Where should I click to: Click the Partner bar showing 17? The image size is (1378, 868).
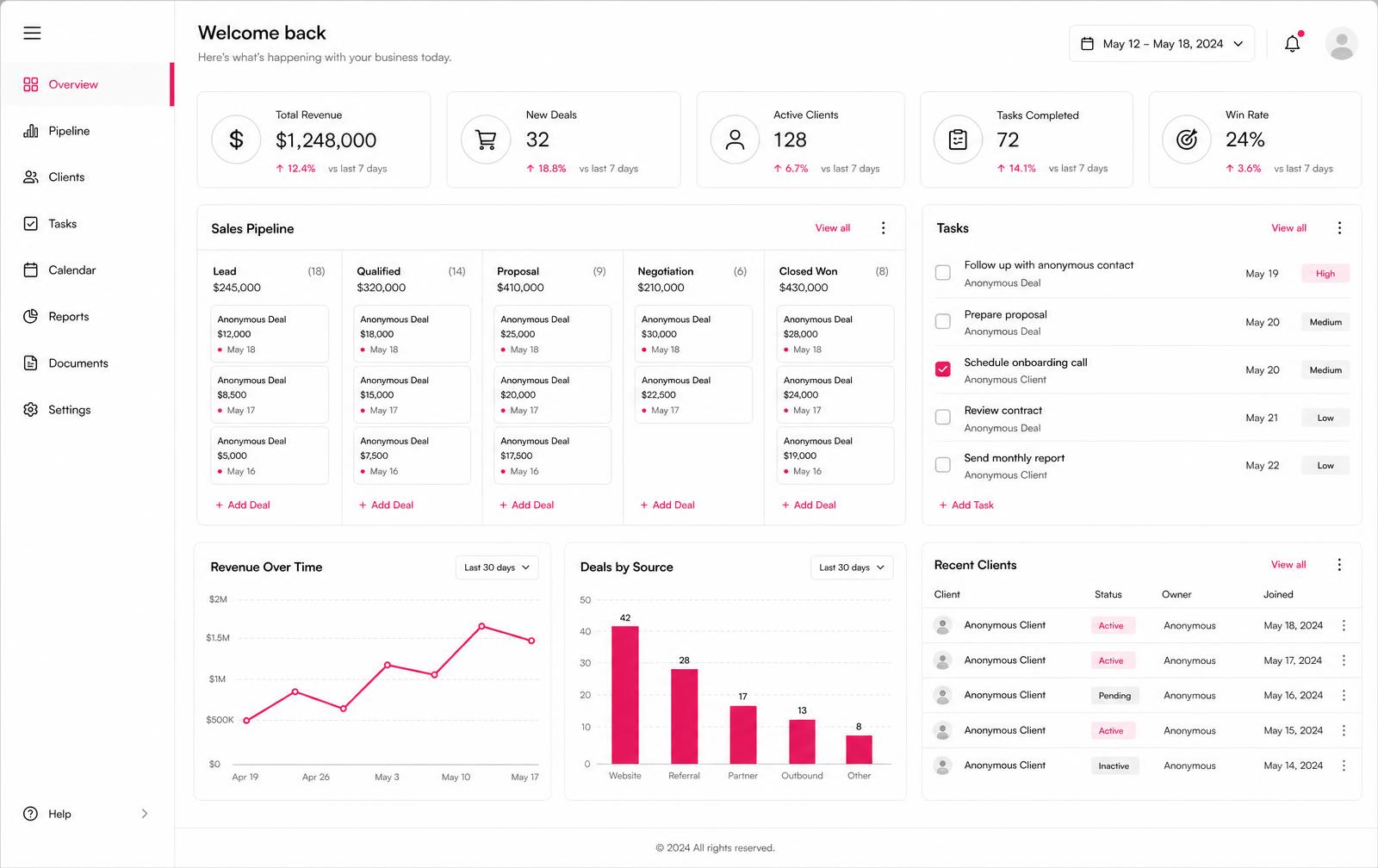coord(743,735)
